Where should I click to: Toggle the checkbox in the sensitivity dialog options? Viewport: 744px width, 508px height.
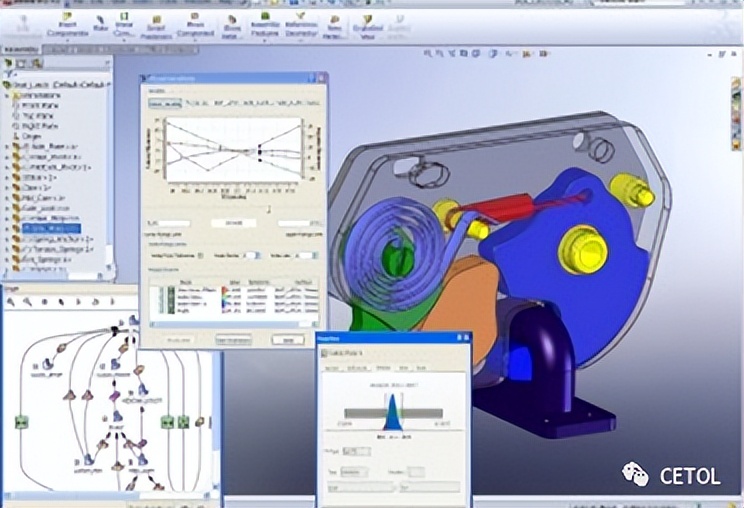pos(200,256)
